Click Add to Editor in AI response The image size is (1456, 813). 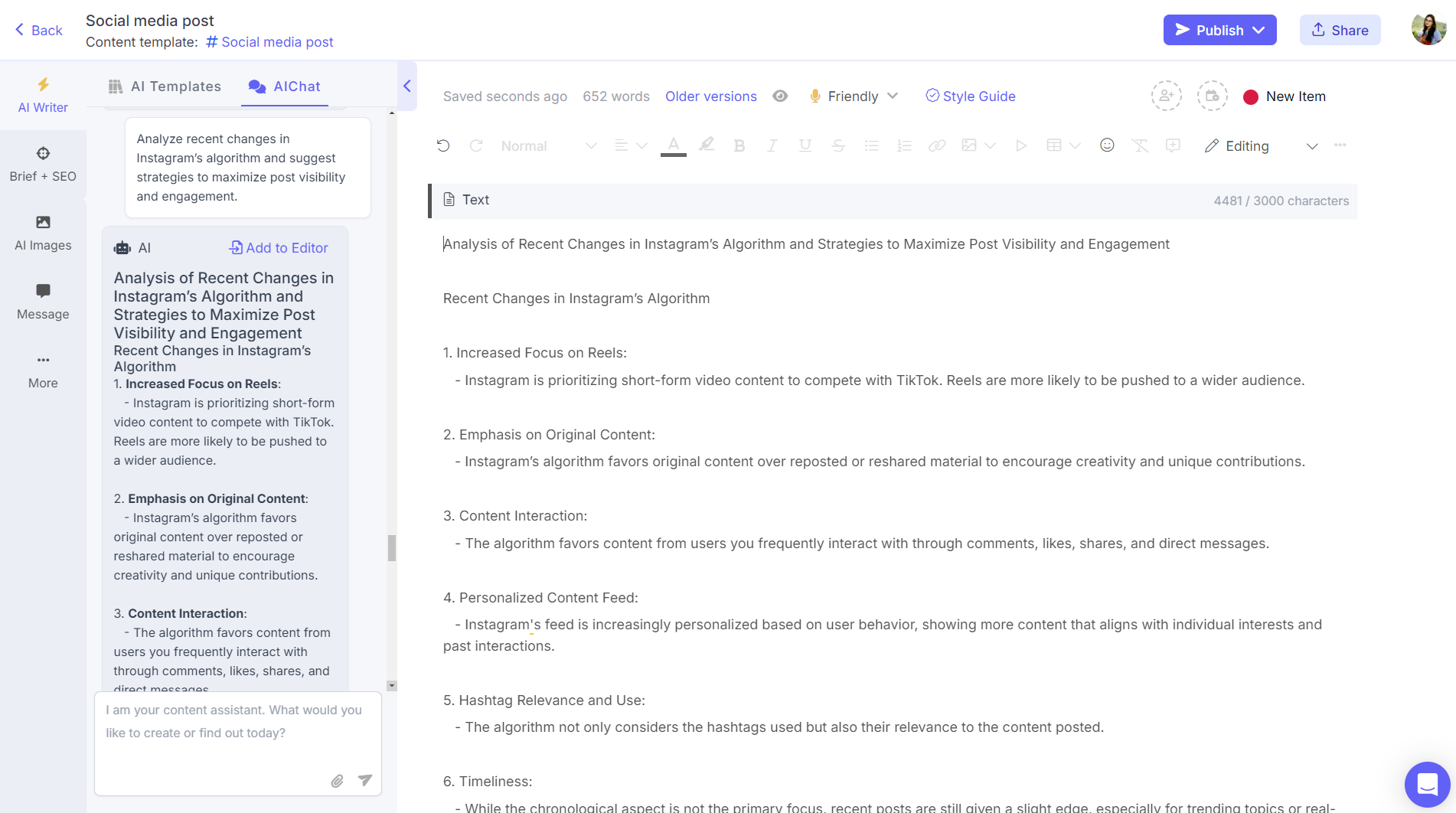[279, 248]
